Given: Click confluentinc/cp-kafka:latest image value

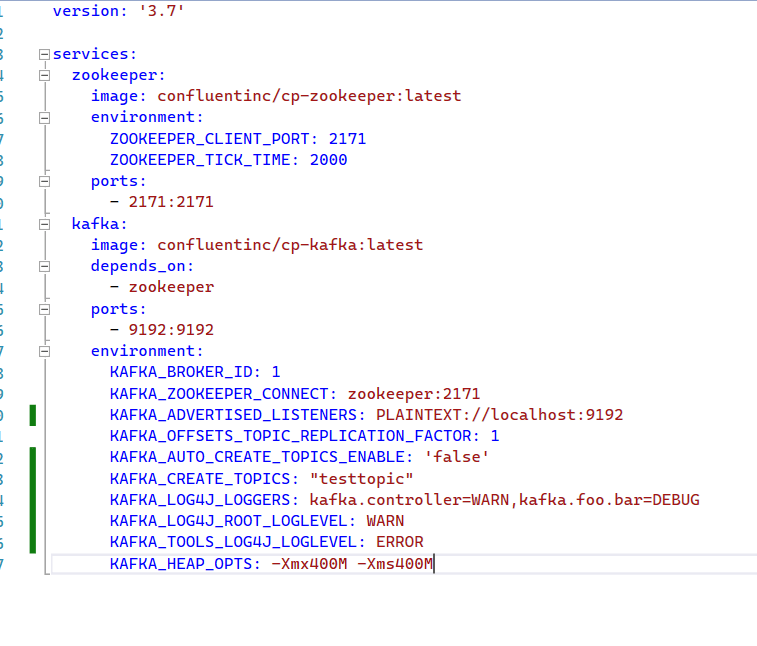Looking at the screenshot, I should pyautogui.click(x=290, y=245).
